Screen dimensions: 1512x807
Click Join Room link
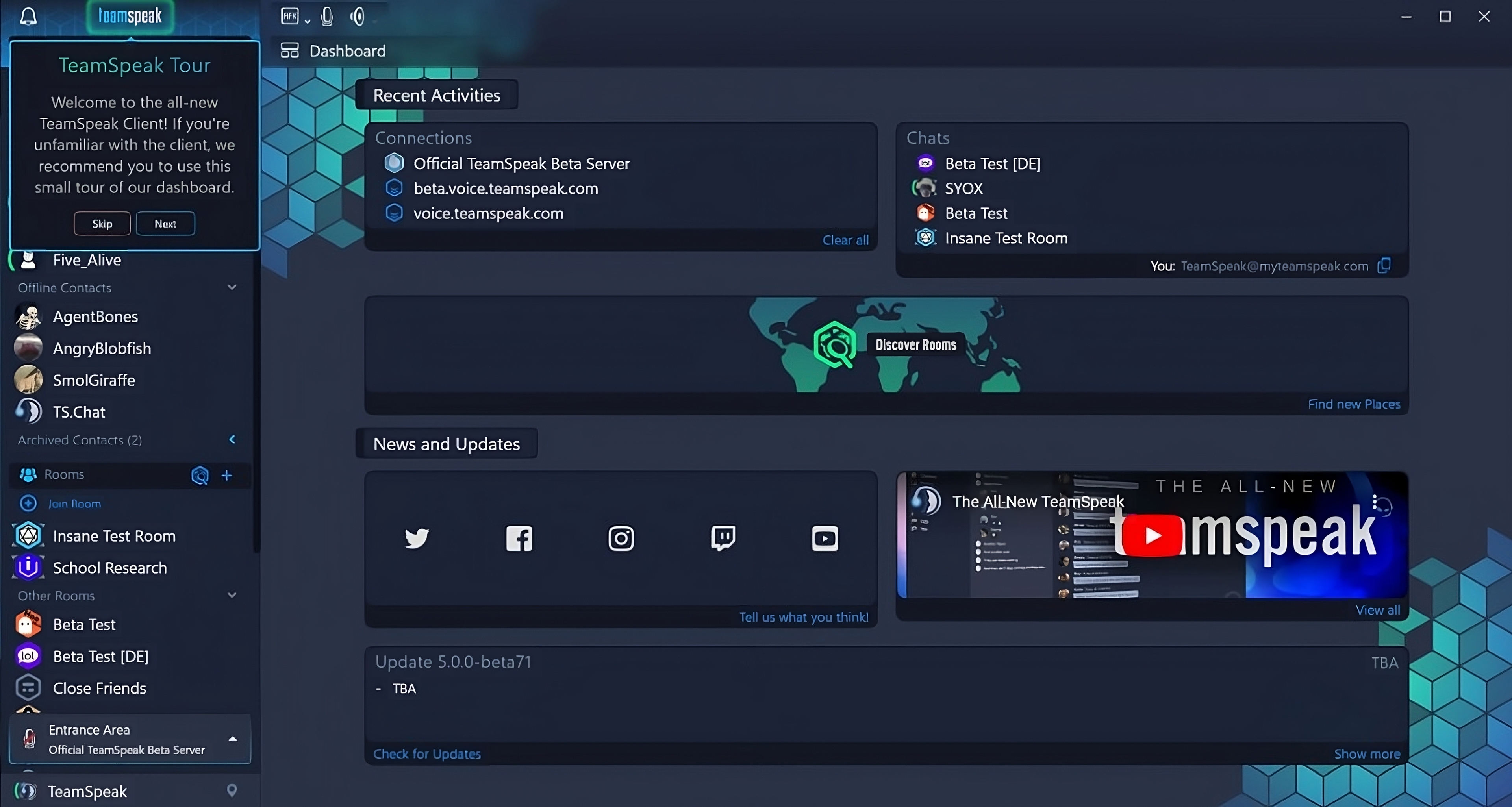click(x=74, y=503)
